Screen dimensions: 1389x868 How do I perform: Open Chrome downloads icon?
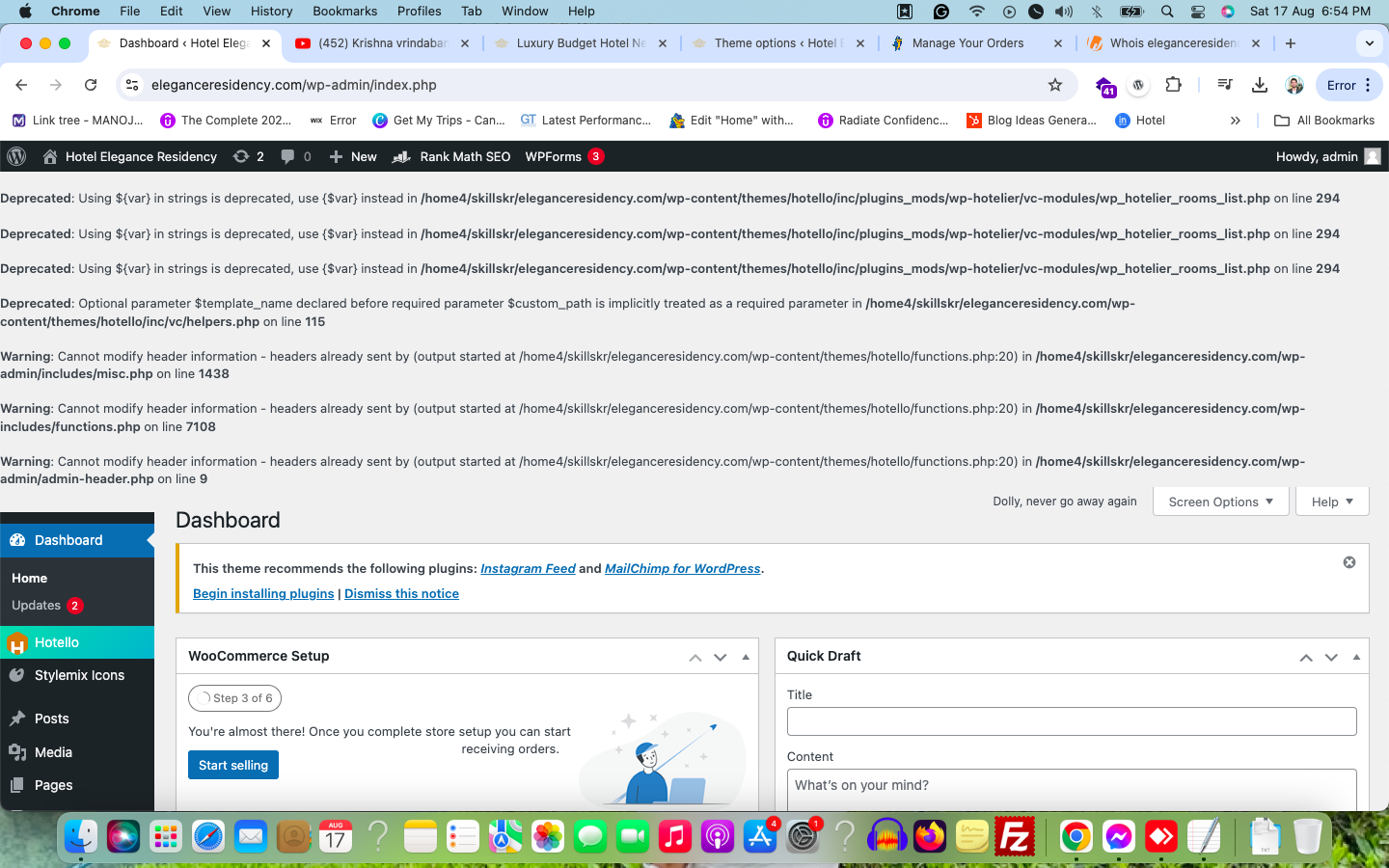pyautogui.click(x=1260, y=85)
